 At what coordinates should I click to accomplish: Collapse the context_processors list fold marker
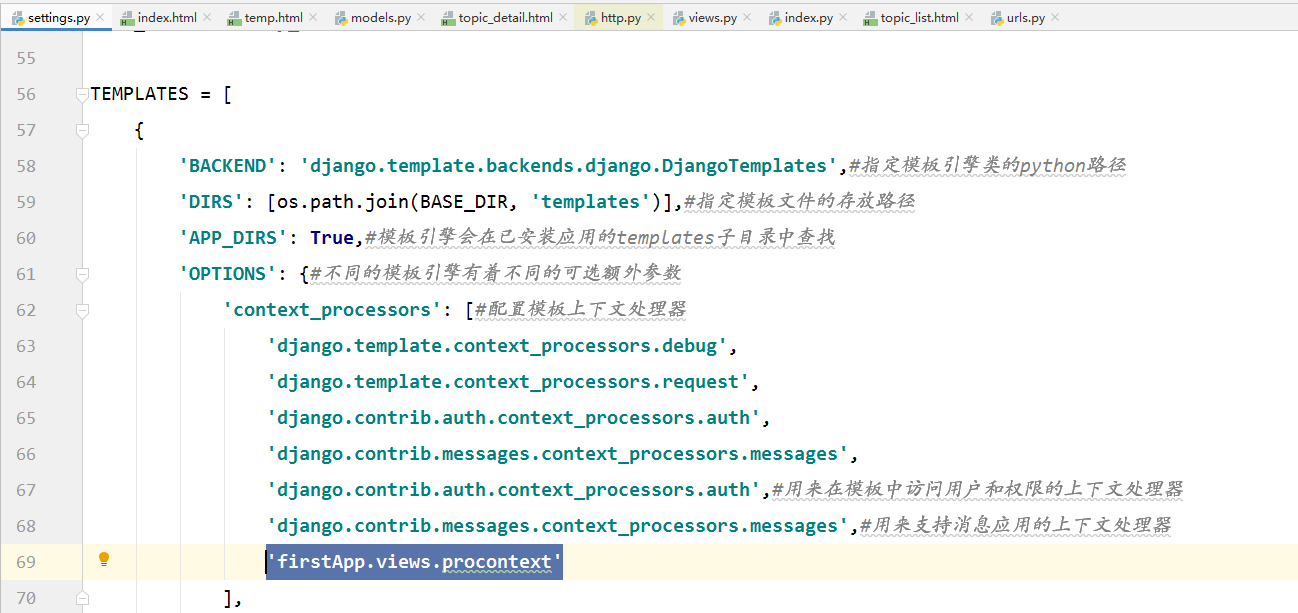82,310
